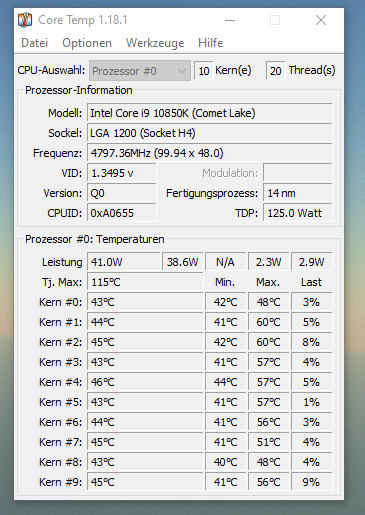The image size is (365, 515).
Task: Open the Datei menu
Action: pyautogui.click(x=34, y=43)
